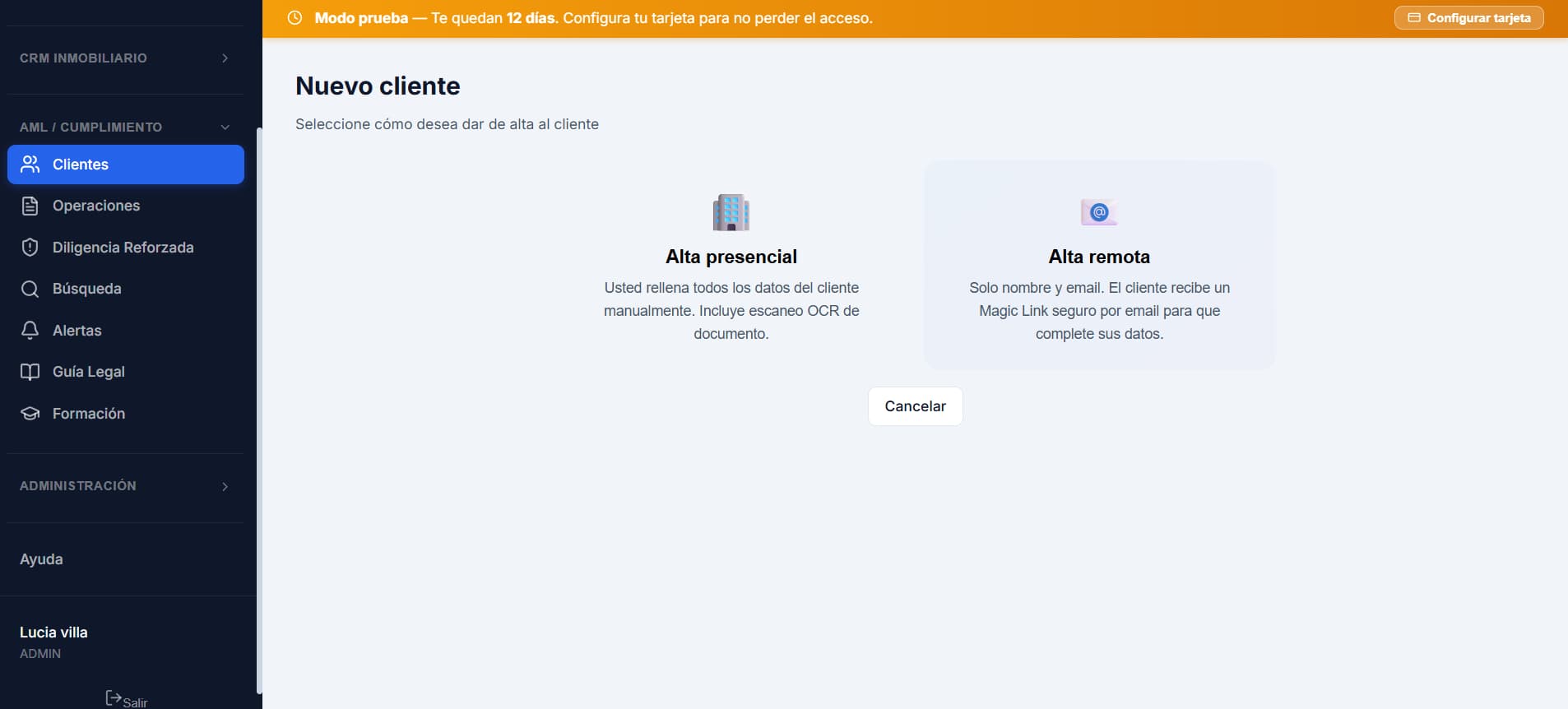Click the Búsqueda magnifier icon
Image resolution: width=1568 pixels, height=709 pixels.
click(x=30, y=289)
